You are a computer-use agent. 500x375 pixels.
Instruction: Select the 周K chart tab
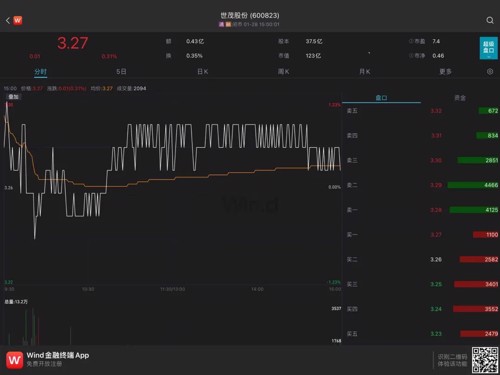pos(284,72)
